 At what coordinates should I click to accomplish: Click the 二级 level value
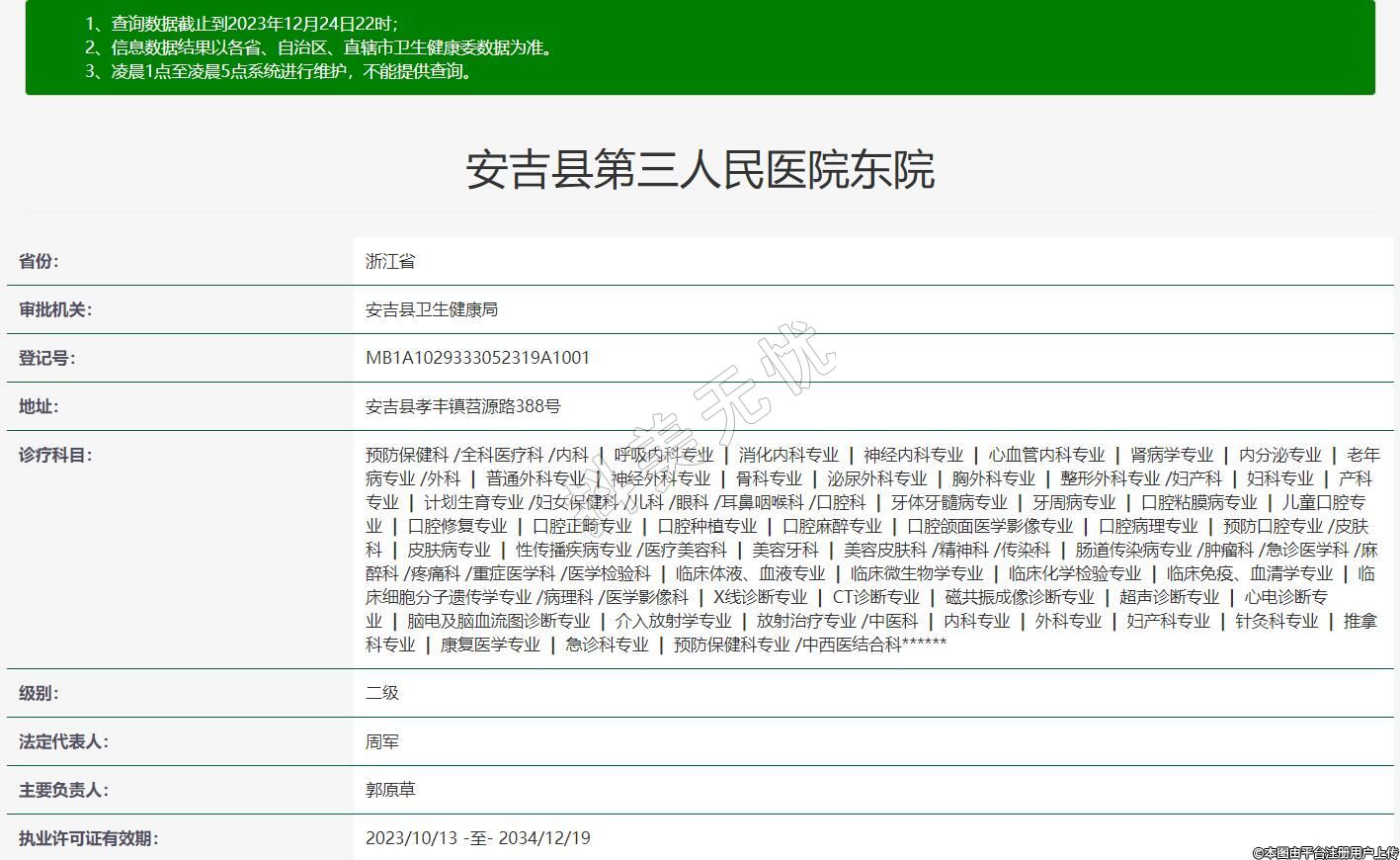(x=382, y=693)
